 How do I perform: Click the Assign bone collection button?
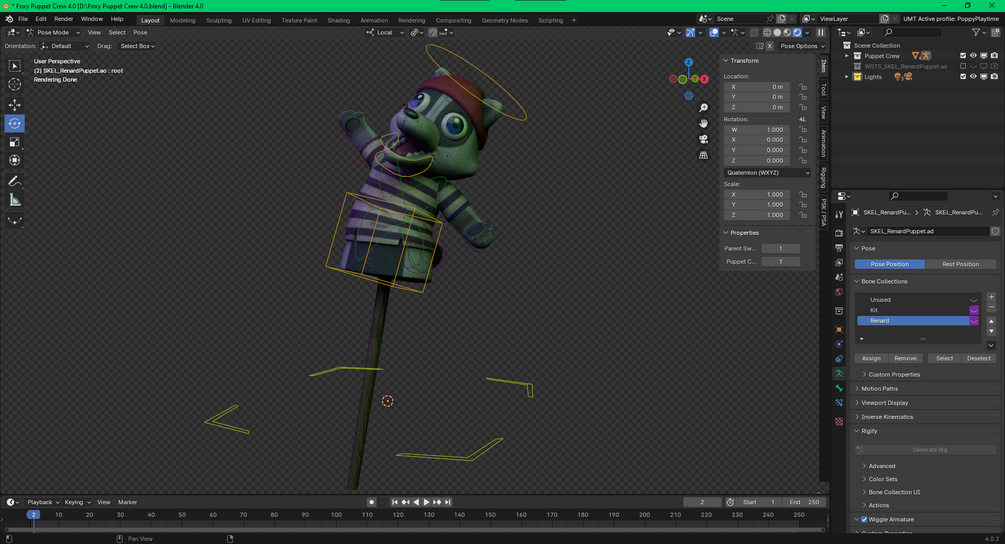[870, 358]
